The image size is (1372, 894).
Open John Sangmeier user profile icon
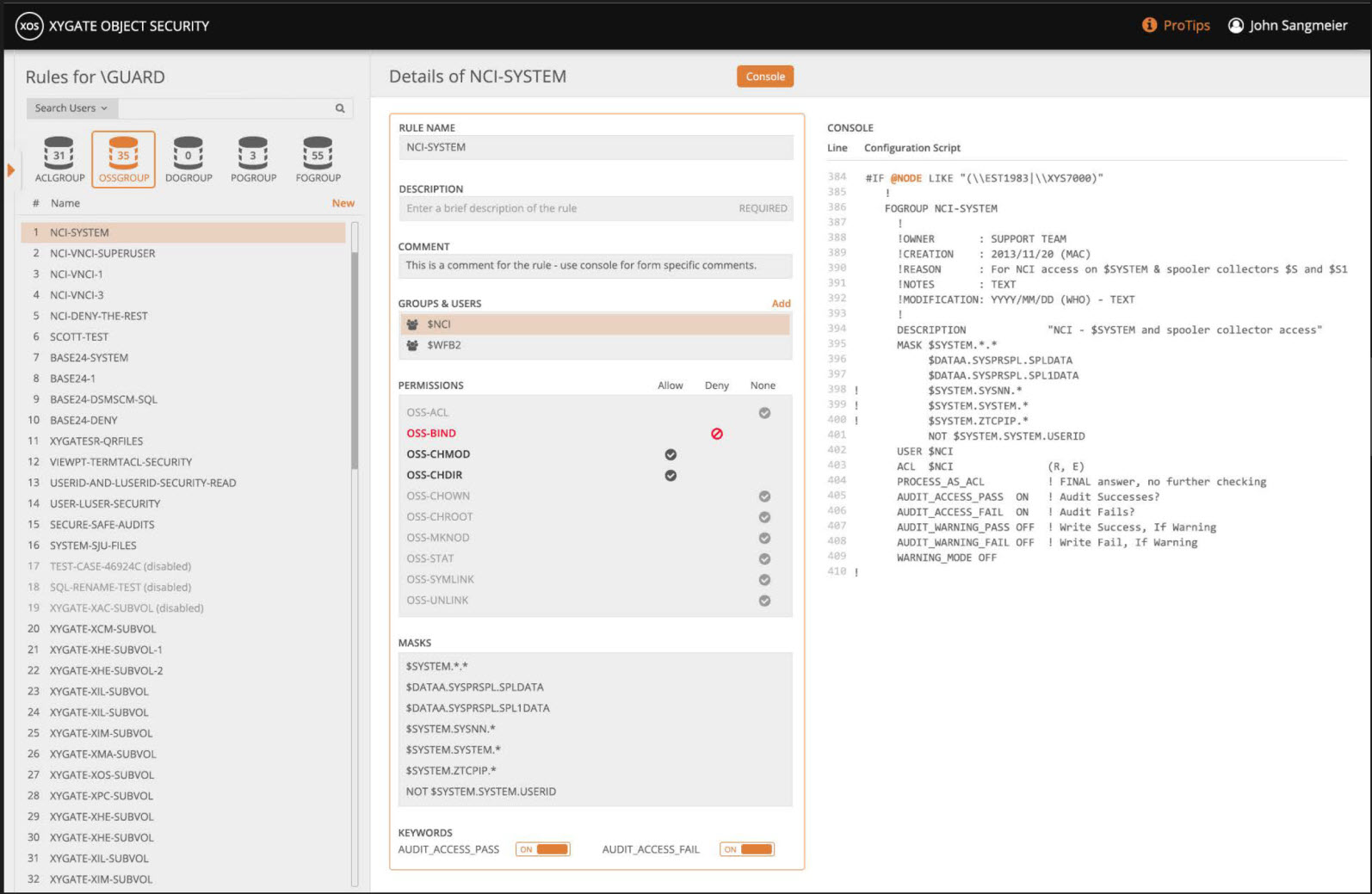tap(1235, 25)
